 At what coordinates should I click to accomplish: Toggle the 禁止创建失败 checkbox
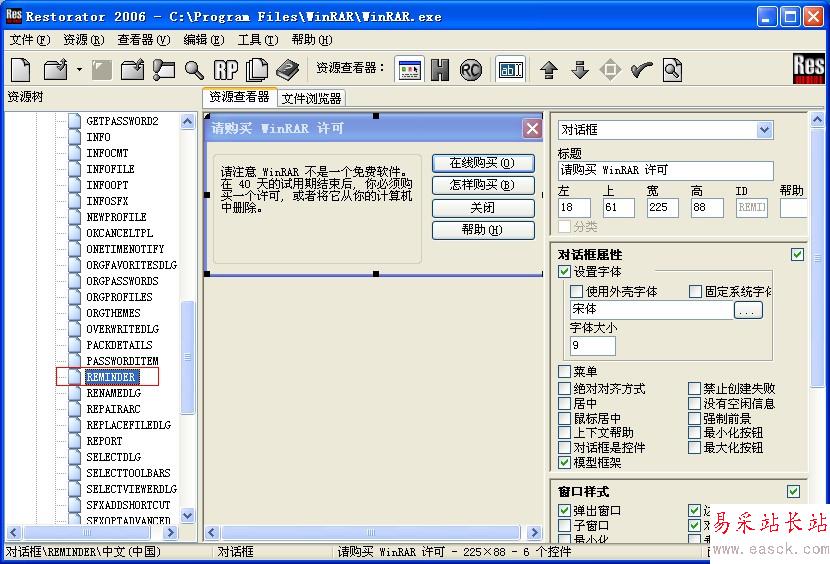[694, 389]
